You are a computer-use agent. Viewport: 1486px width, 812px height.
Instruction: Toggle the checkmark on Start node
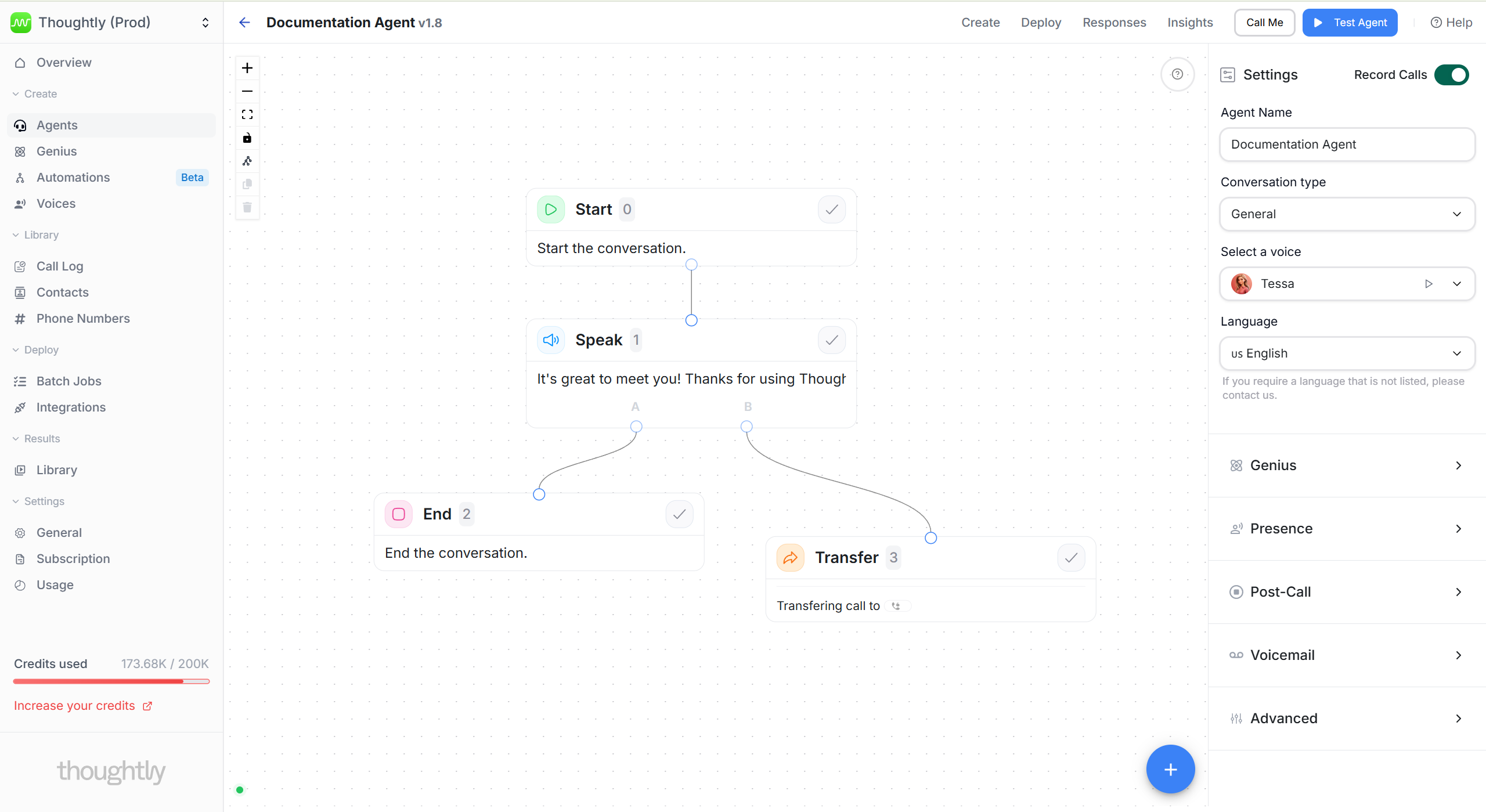point(831,210)
